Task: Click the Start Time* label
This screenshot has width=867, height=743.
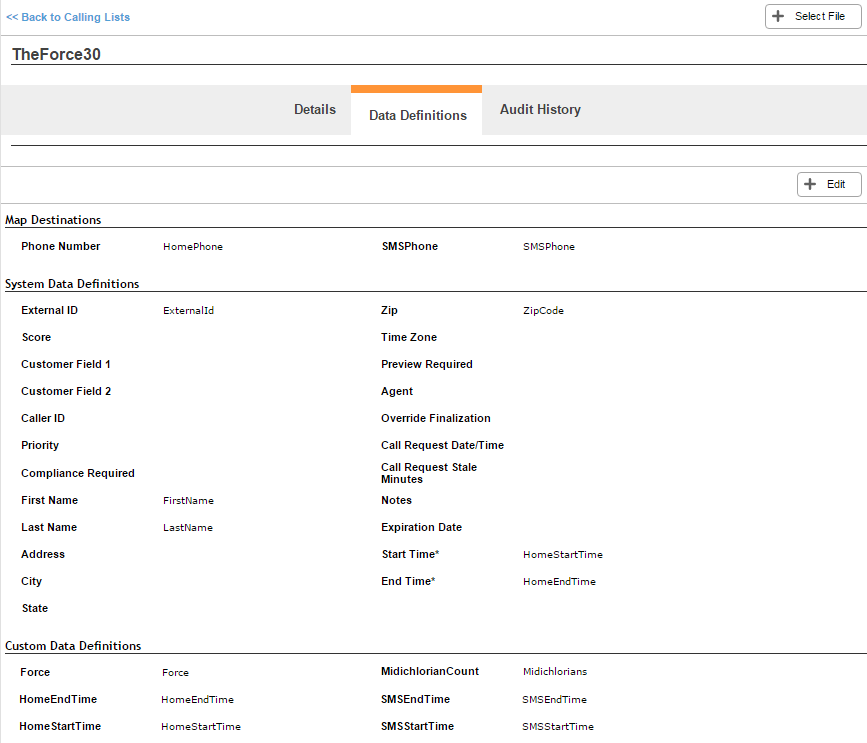Action: pyautogui.click(x=410, y=554)
